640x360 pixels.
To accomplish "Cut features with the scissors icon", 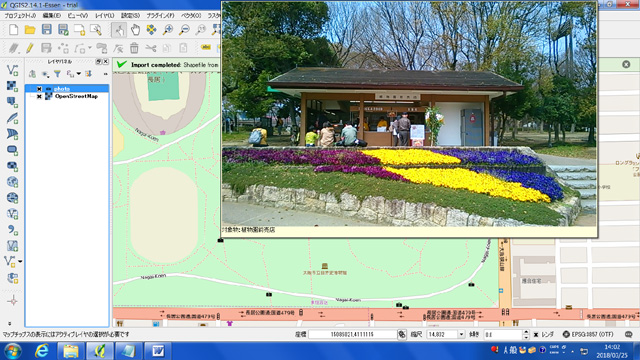I will (x=151, y=48).
